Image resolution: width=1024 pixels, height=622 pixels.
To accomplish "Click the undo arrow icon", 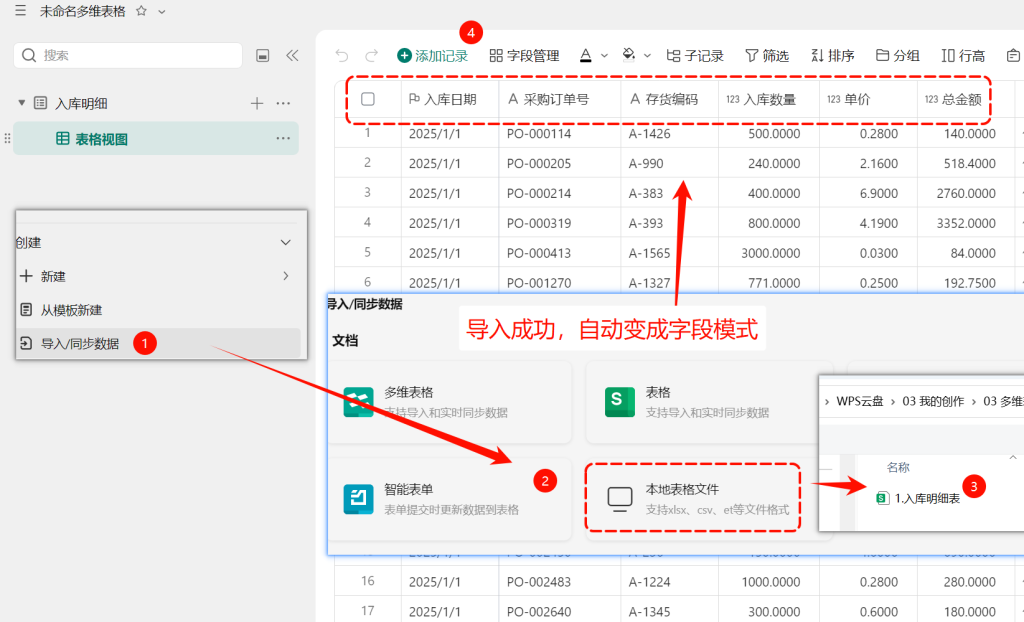I will (x=342, y=56).
